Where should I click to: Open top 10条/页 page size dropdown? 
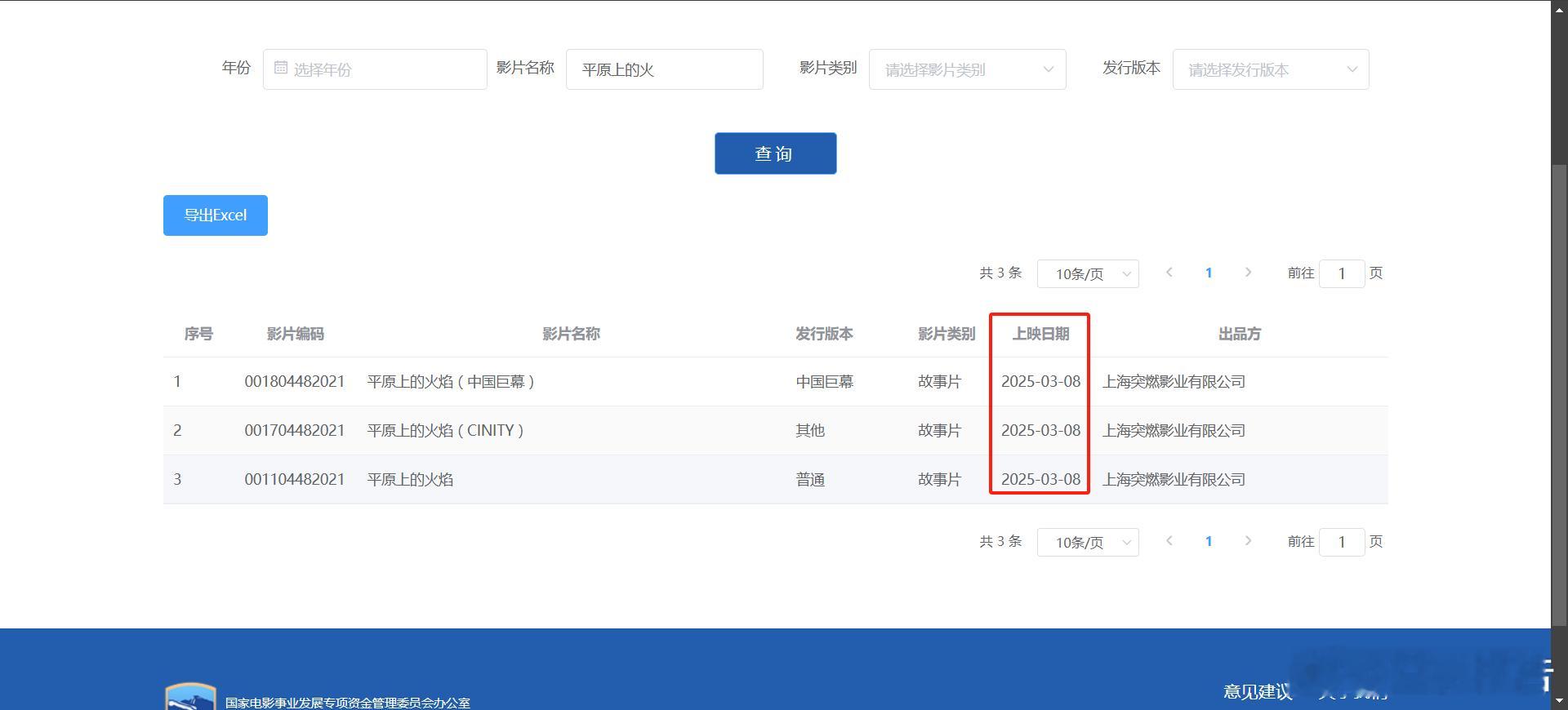pyautogui.click(x=1088, y=274)
